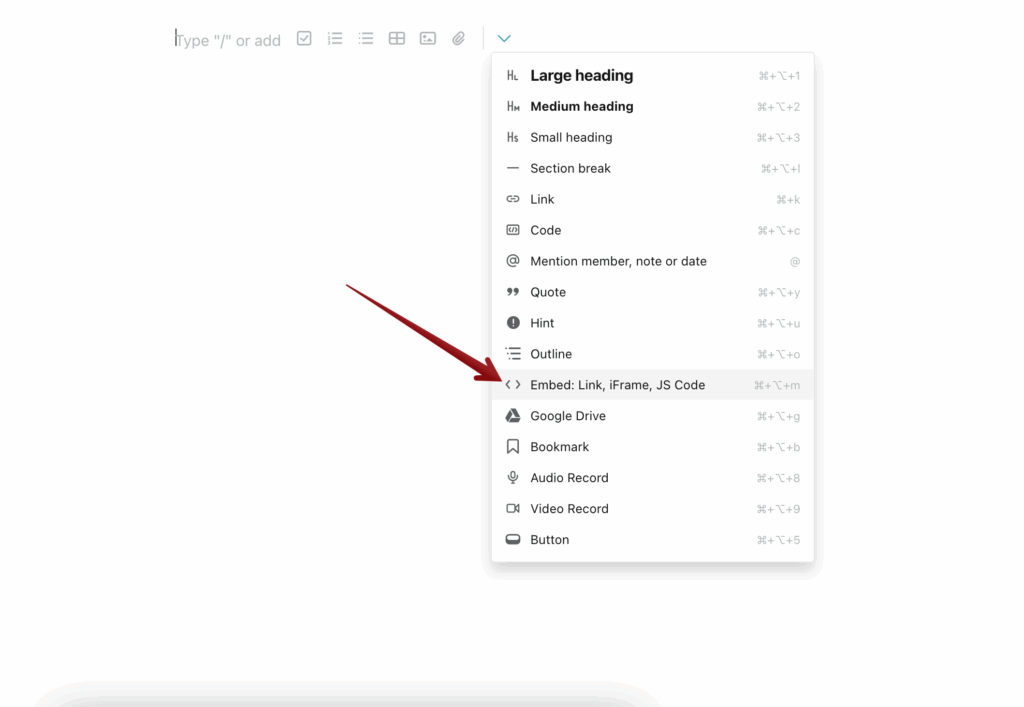Collapse the insert menu chevron
Viewport: 1024px width, 707px height.
[x=504, y=39]
